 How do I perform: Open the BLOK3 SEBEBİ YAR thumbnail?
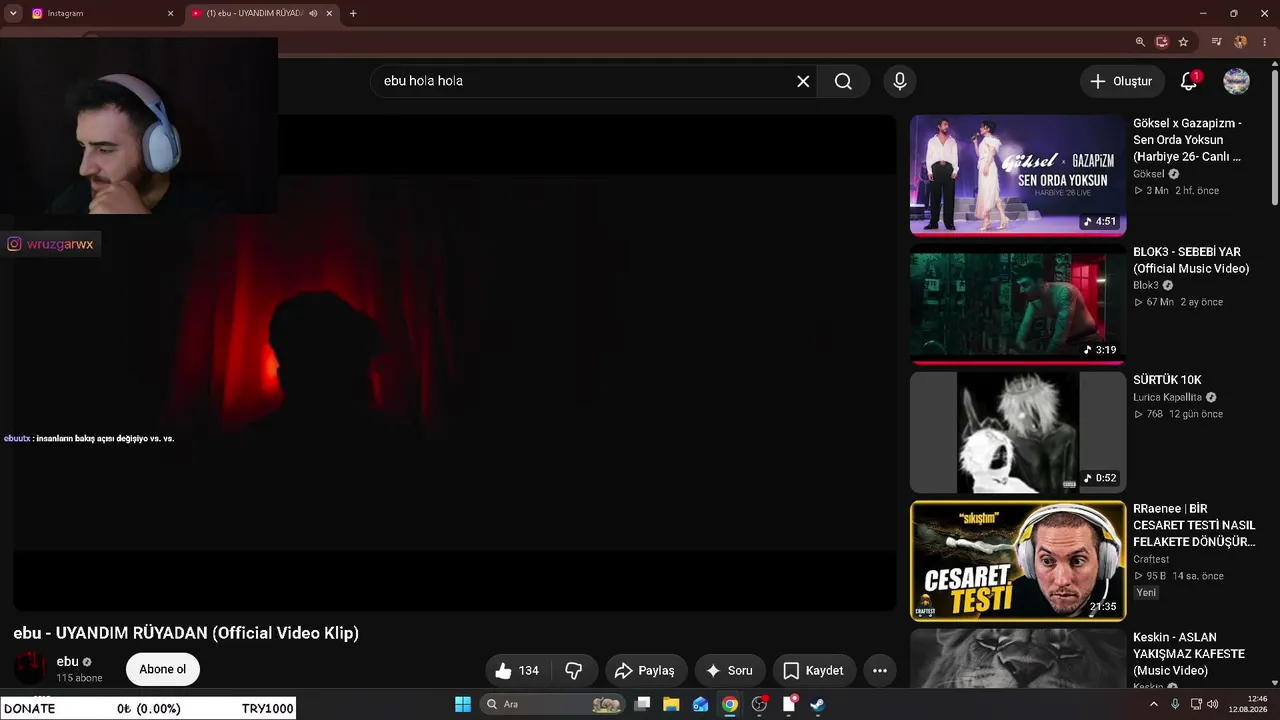(1018, 304)
